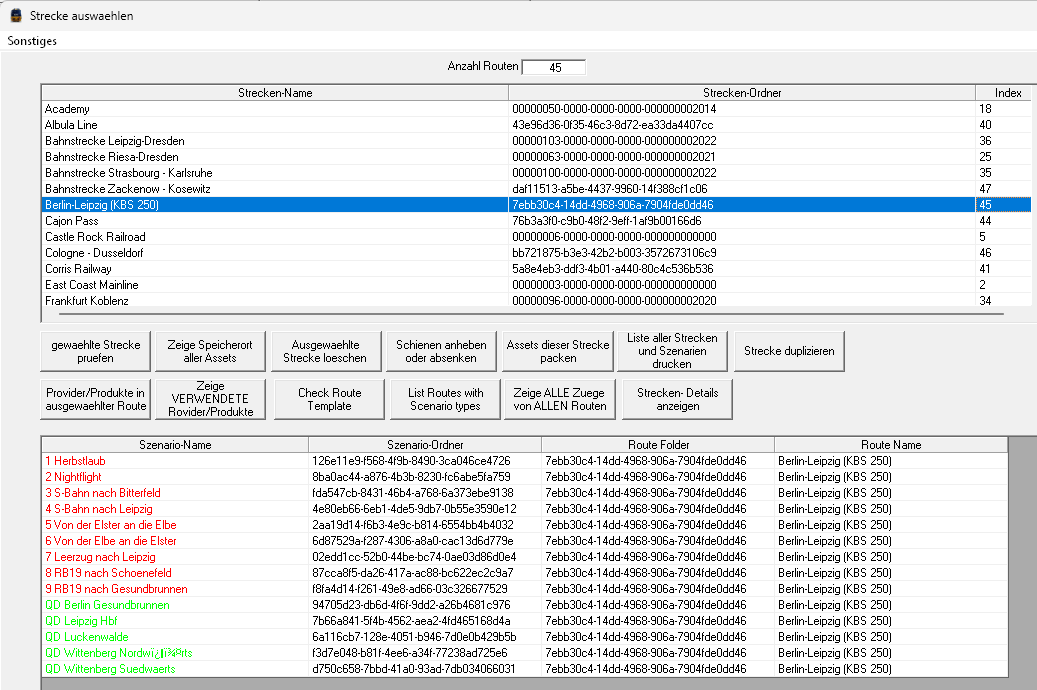Click the Szenario-Name column header
Image resolution: width=1037 pixels, height=690 pixels.
[x=175, y=445]
